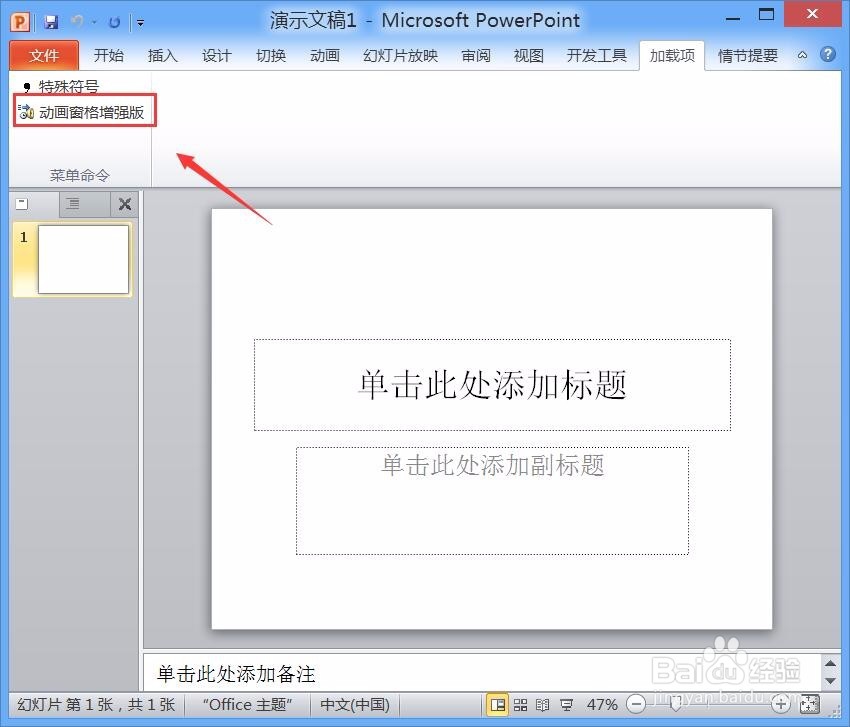Open the Quick Access Toolbar customization menu
The image size is (850, 727).
point(139,21)
